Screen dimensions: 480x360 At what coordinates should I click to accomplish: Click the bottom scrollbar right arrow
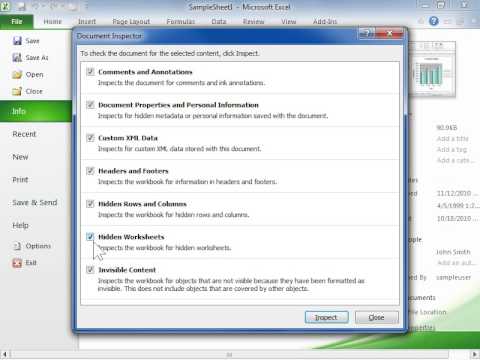coord(475,354)
